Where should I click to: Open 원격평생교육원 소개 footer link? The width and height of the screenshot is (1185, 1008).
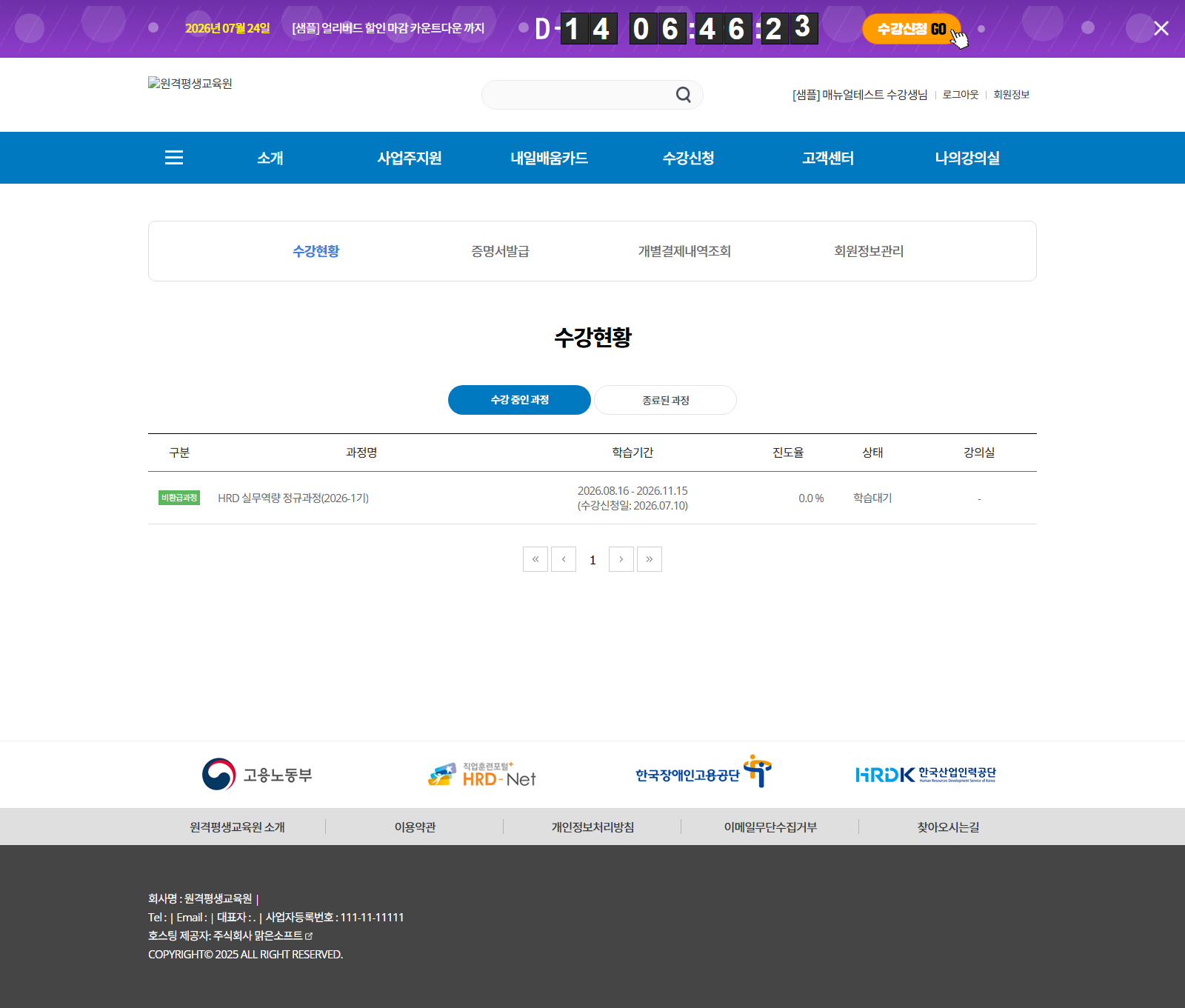point(237,827)
